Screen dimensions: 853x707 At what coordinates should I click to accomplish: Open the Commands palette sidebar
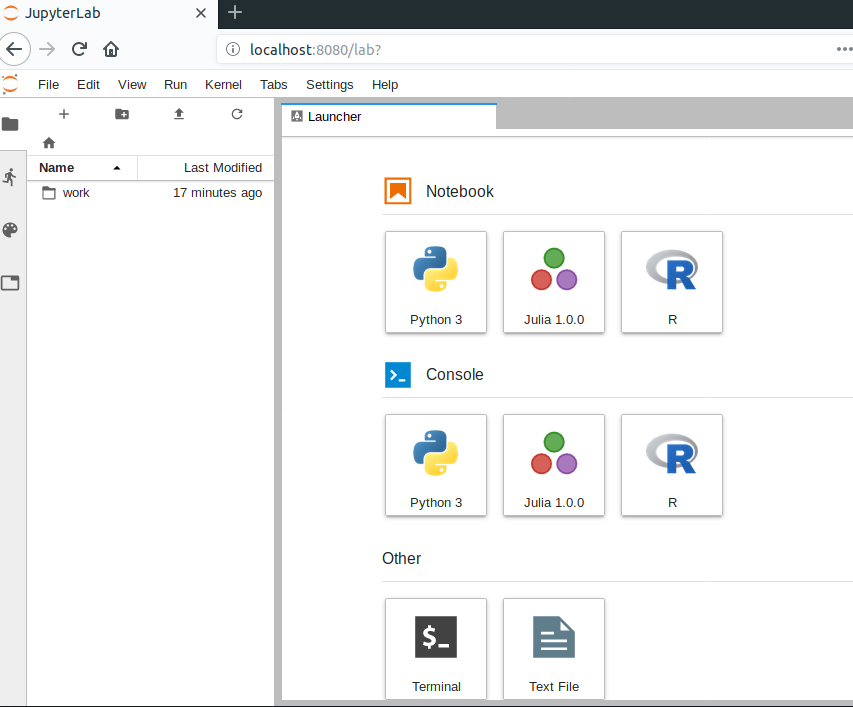pos(10,230)
